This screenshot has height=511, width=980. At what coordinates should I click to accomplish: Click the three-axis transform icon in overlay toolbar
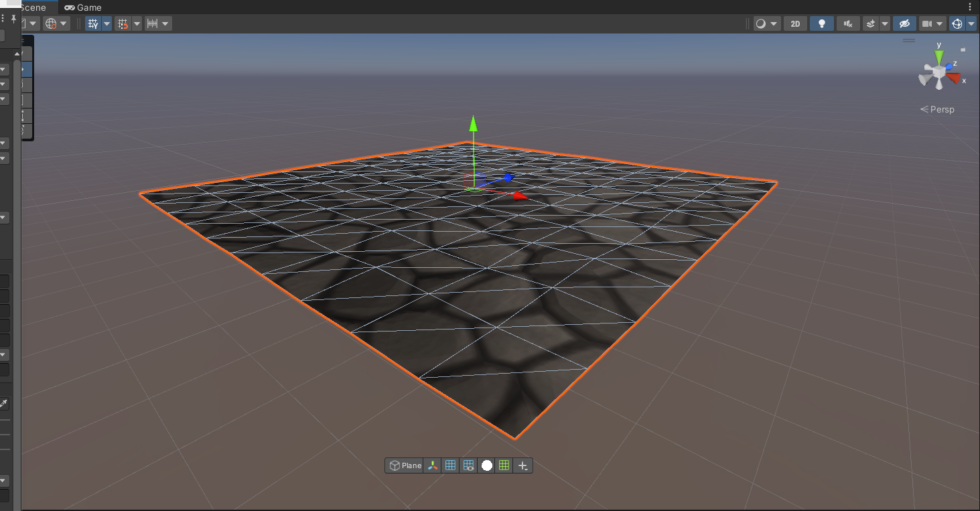tap(432, 465)
